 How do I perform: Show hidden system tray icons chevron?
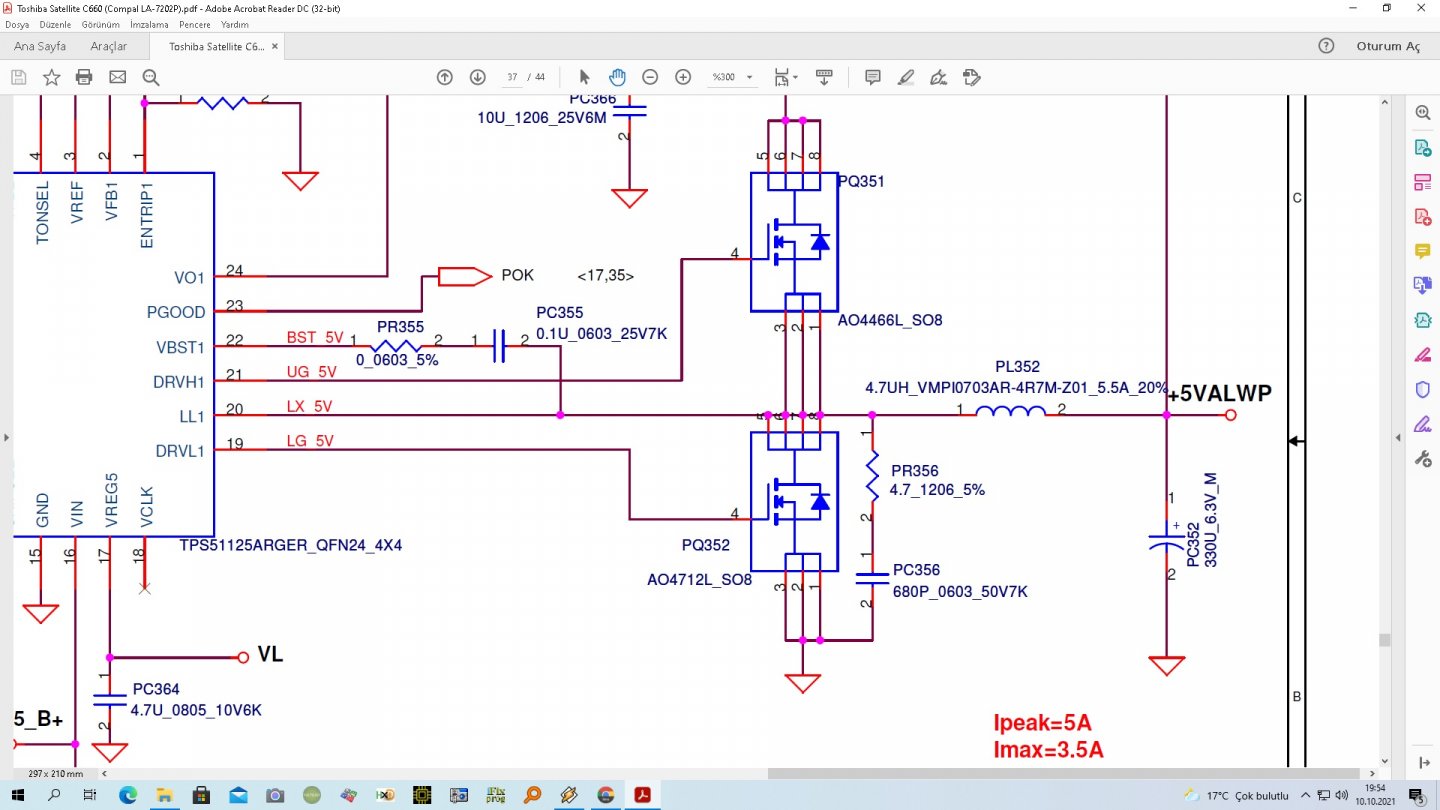[1306, 795]
